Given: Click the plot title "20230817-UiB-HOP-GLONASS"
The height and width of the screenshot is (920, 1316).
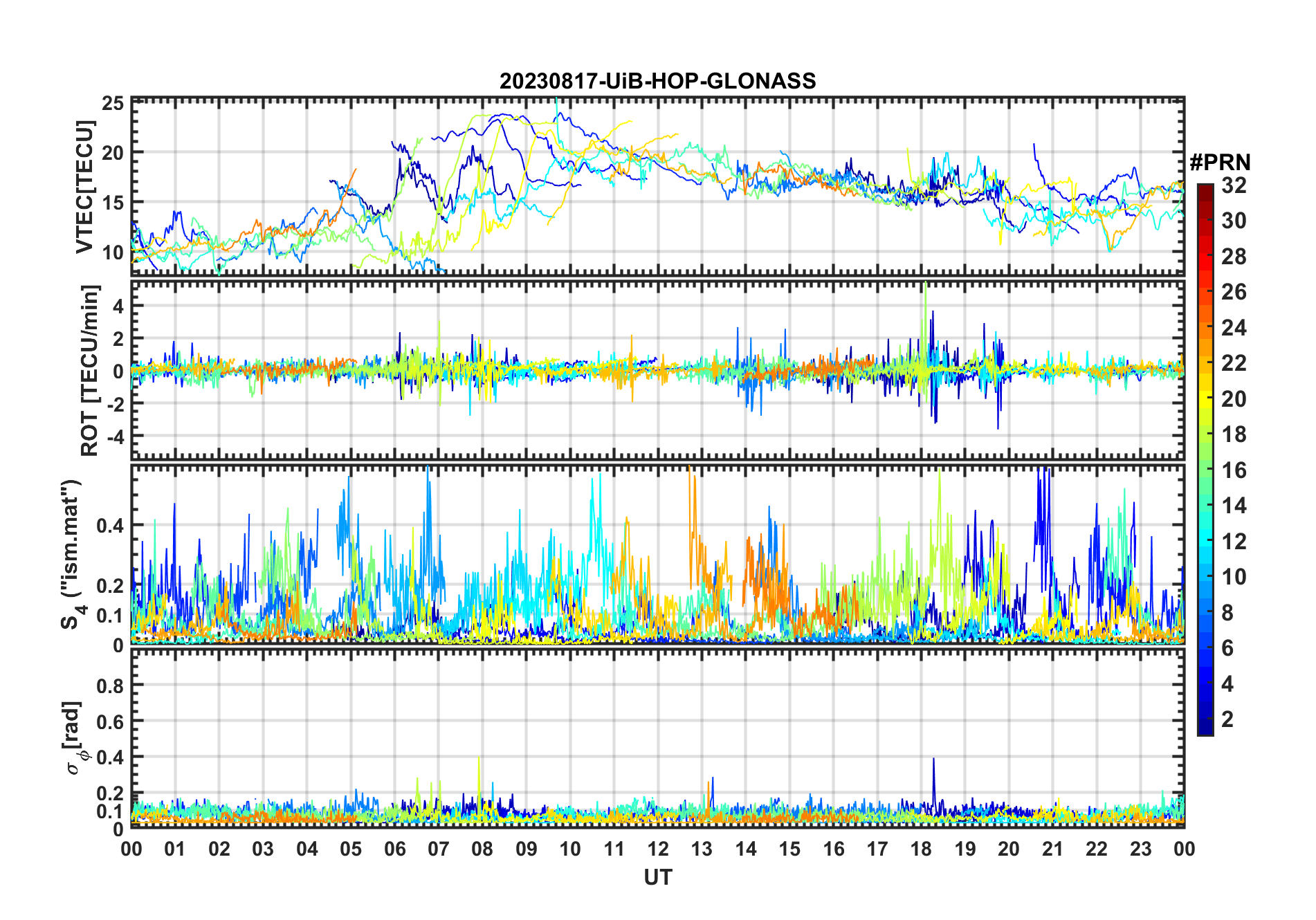Looking at the screenshot, I should pyautogui.click(x=657, y=81).
